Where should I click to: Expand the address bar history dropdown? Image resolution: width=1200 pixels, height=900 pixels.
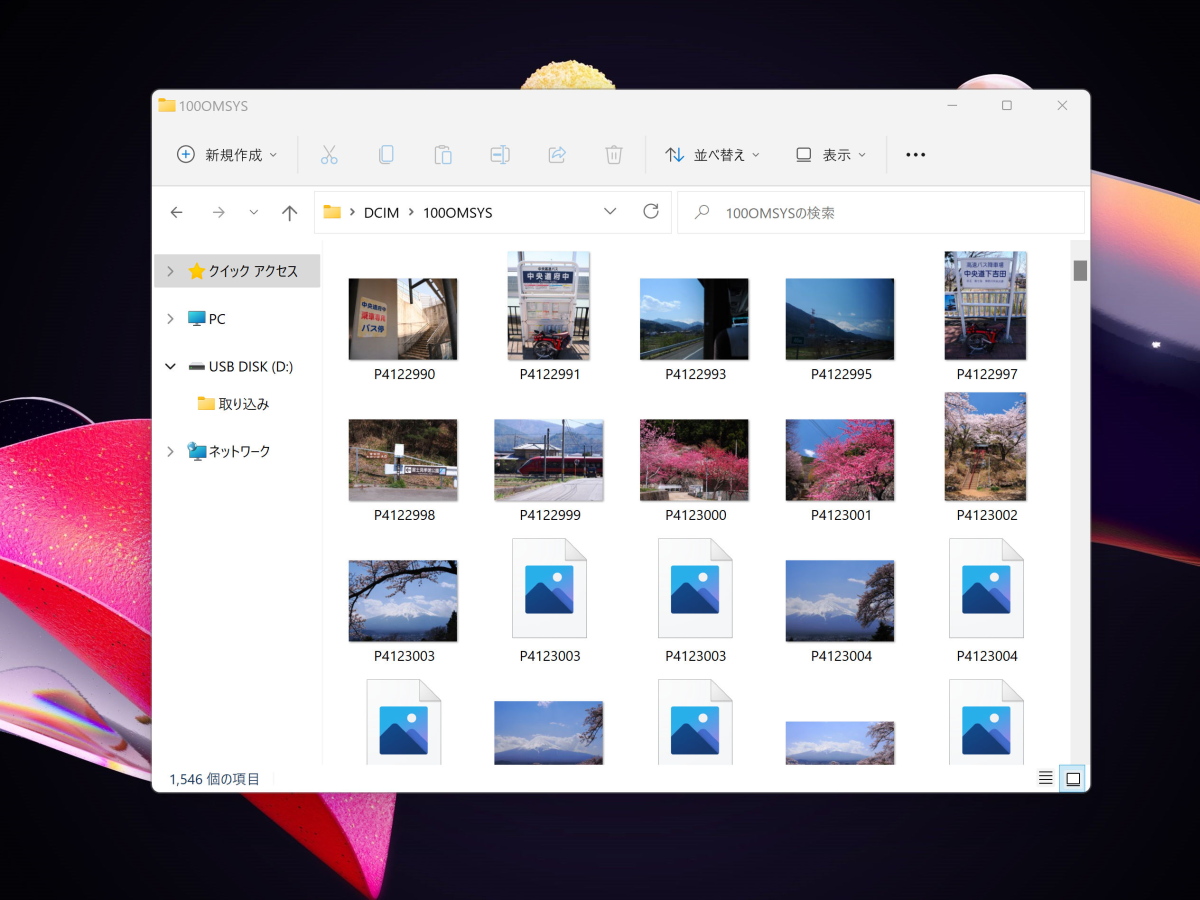(x=610, y=212)
